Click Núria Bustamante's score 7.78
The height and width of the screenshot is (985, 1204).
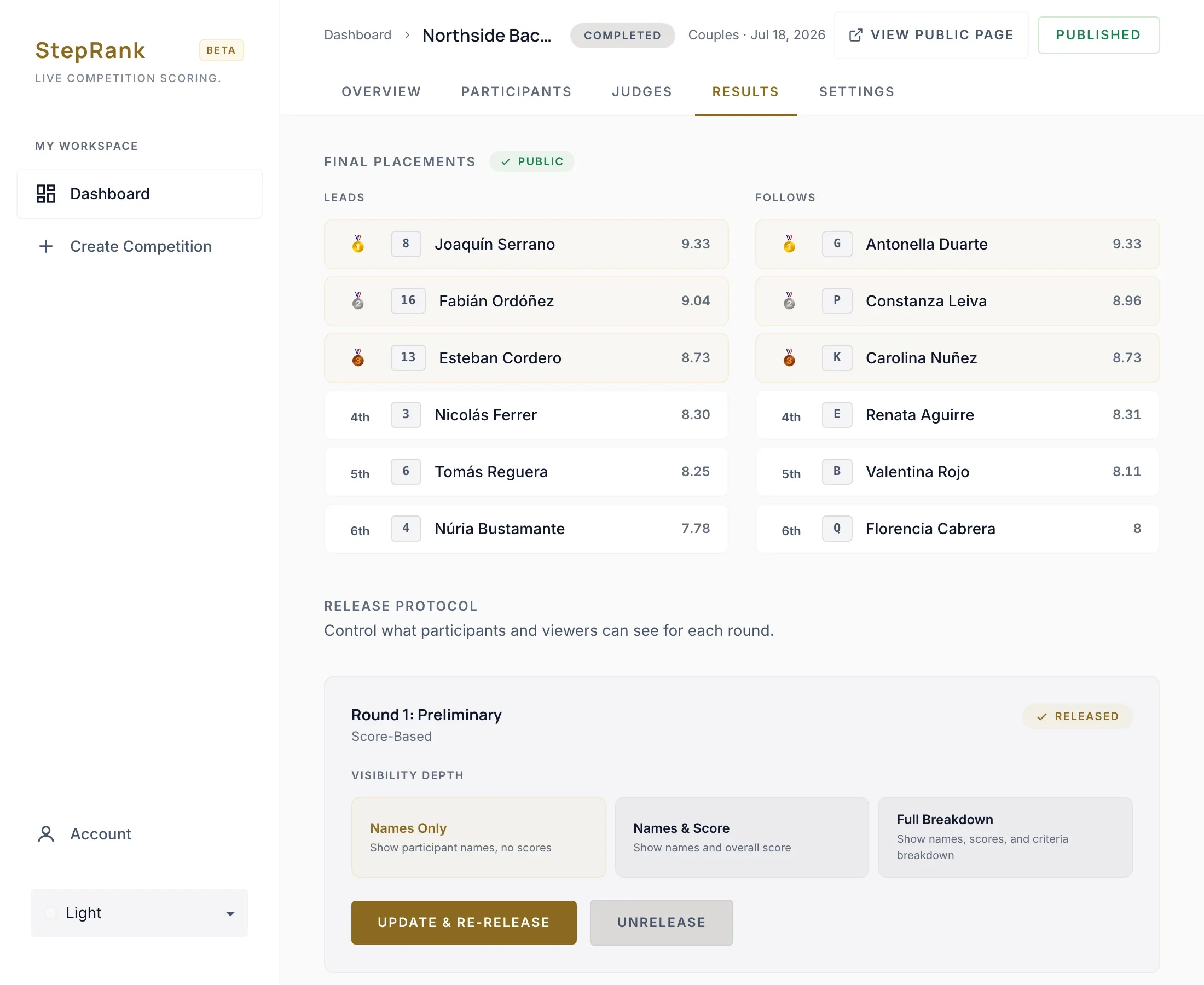tap(696, 528)
